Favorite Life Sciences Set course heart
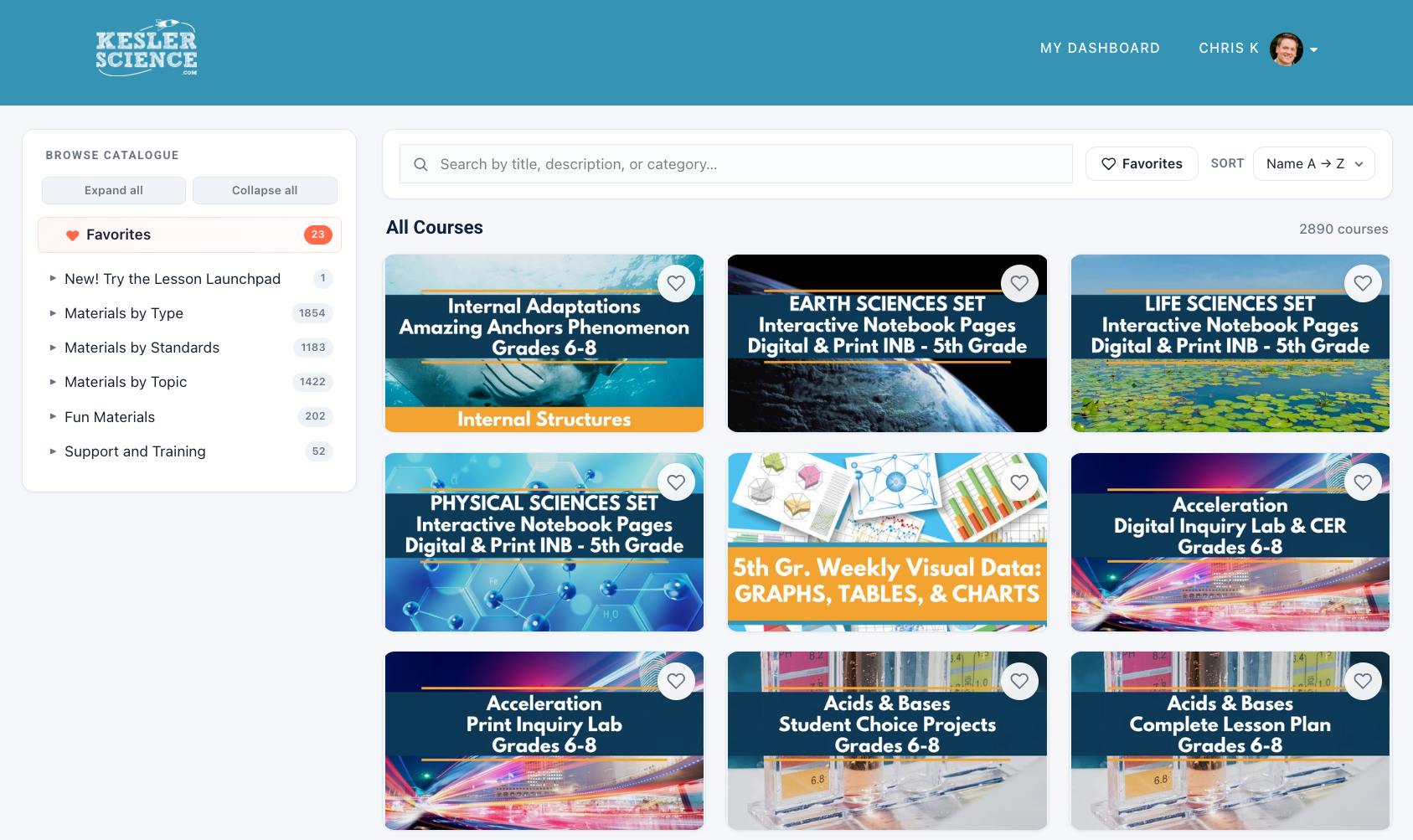This screenshot has height=840, width=1413. (x=1363, y=283)
